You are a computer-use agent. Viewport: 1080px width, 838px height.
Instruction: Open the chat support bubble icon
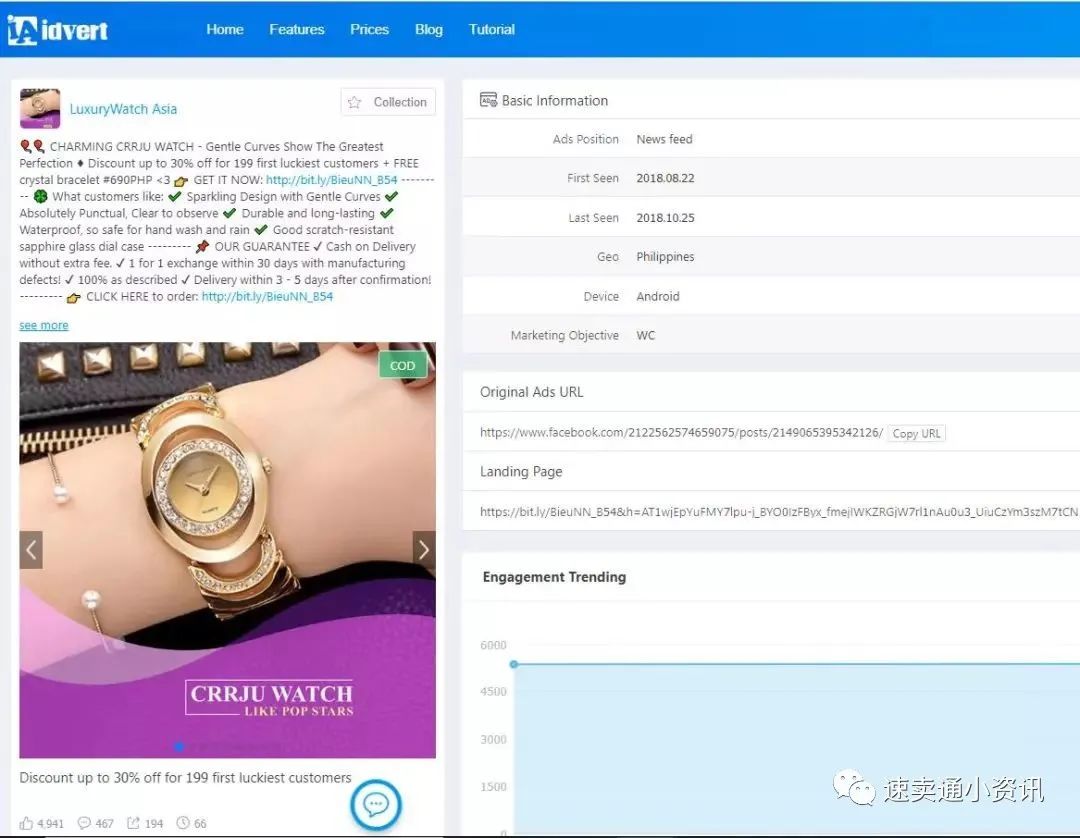pyautogui.click(x=376, y=803)
